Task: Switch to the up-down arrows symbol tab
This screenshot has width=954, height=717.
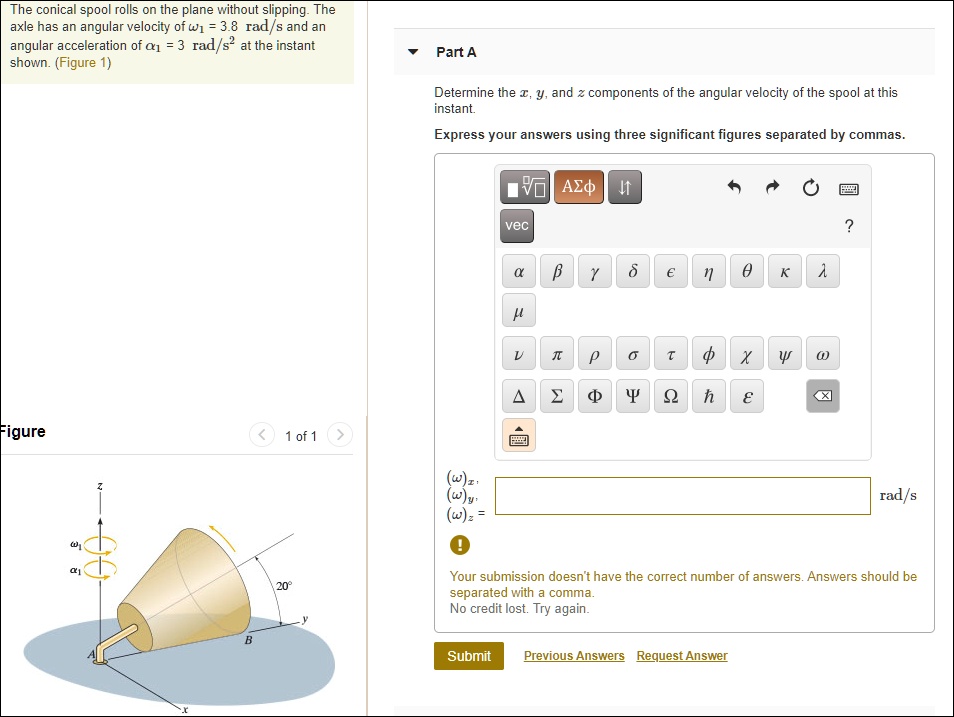Action: point(624,186)
